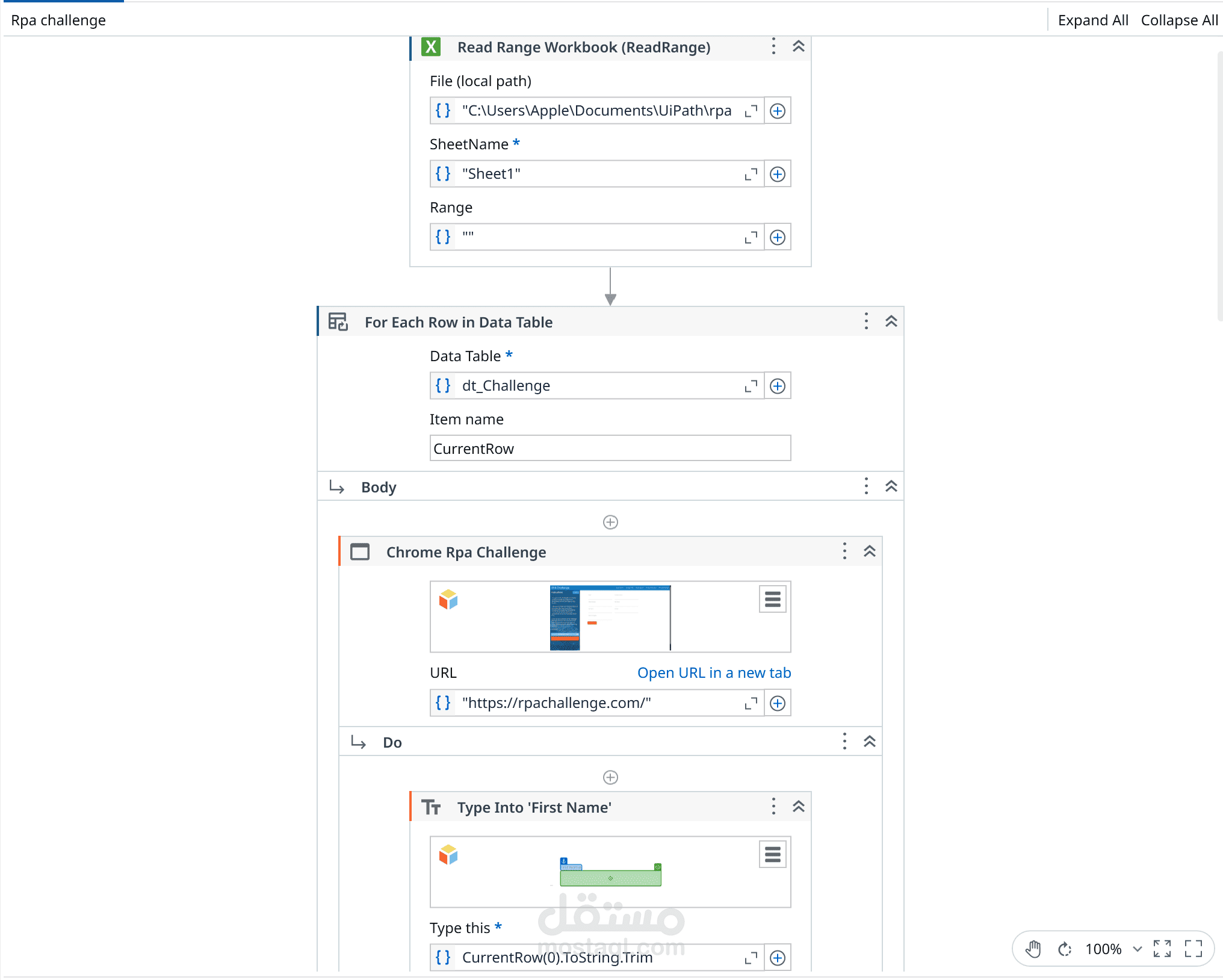Expand editor for Range field
Viewport: 1223px width, 980px height.
click(751, 237)
